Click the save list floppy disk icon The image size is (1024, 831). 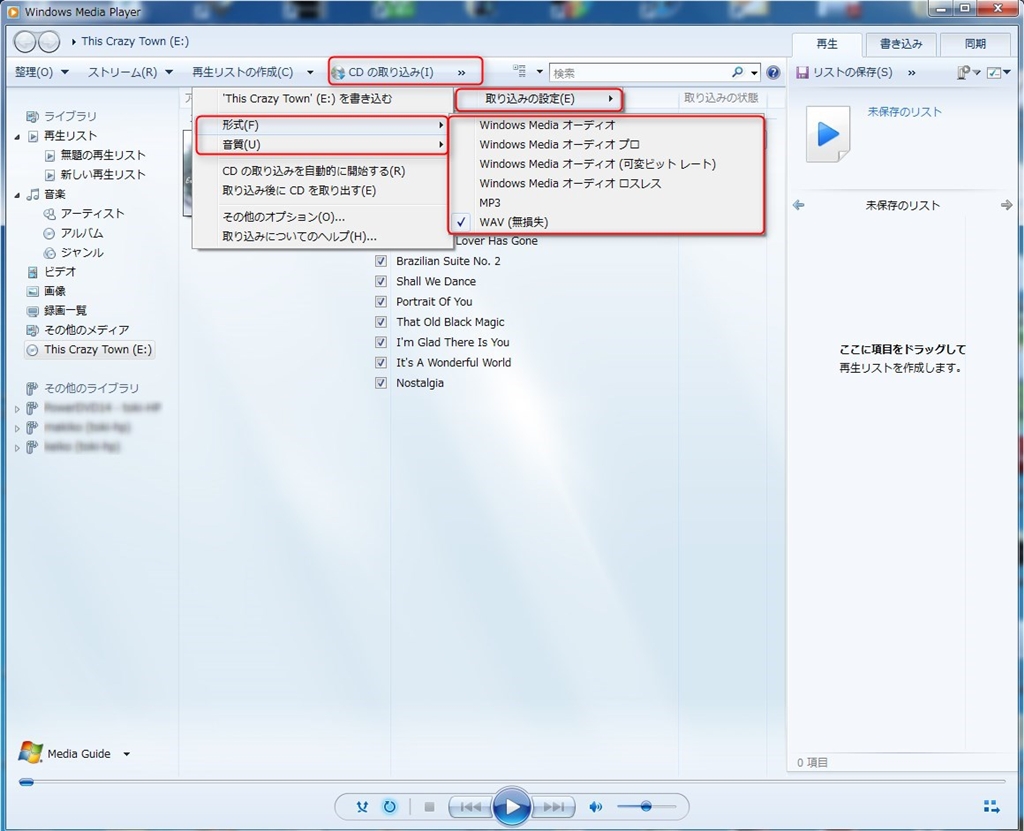(x=802, y=73)
